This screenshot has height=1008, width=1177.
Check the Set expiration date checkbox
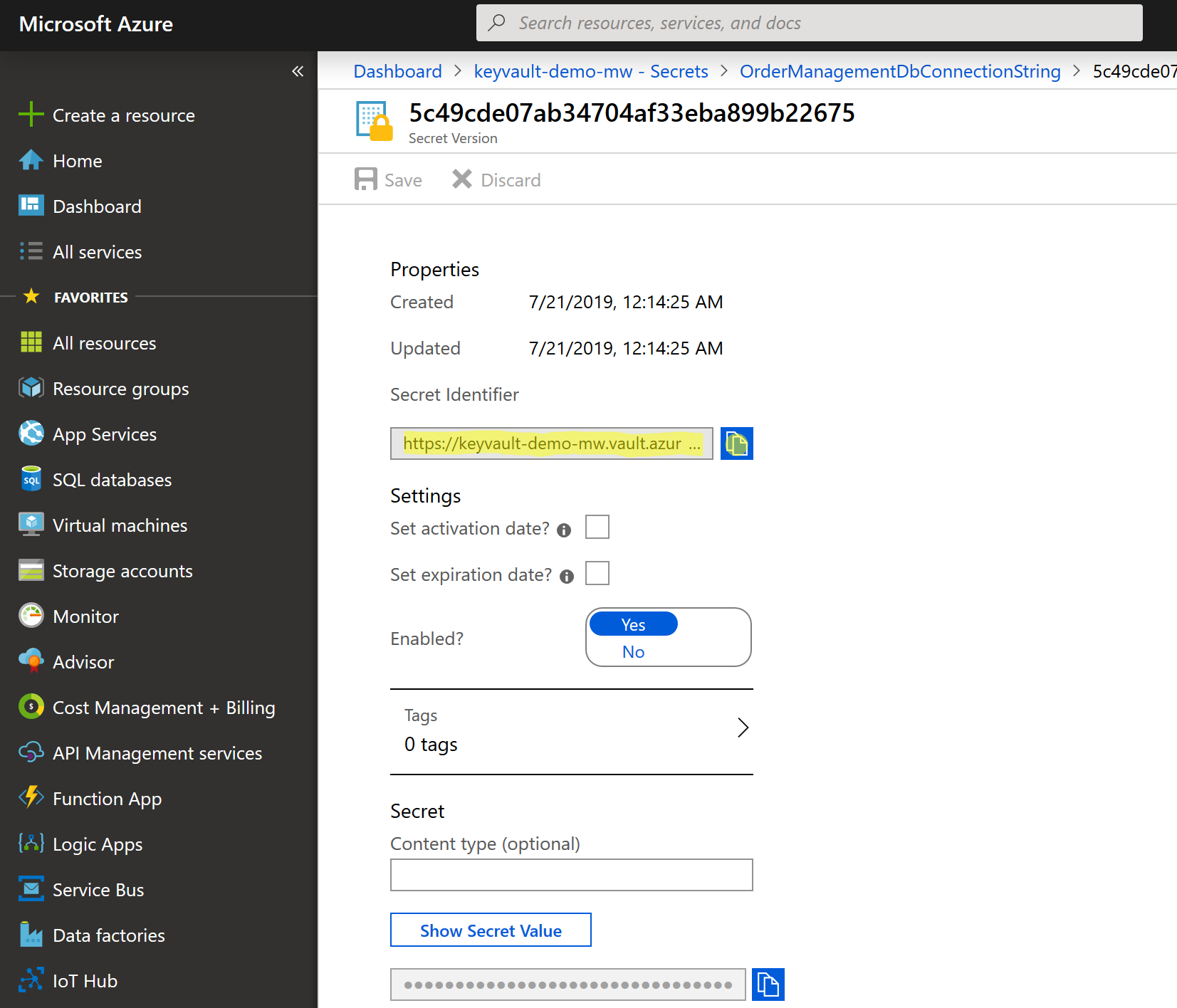click(597, 573)
